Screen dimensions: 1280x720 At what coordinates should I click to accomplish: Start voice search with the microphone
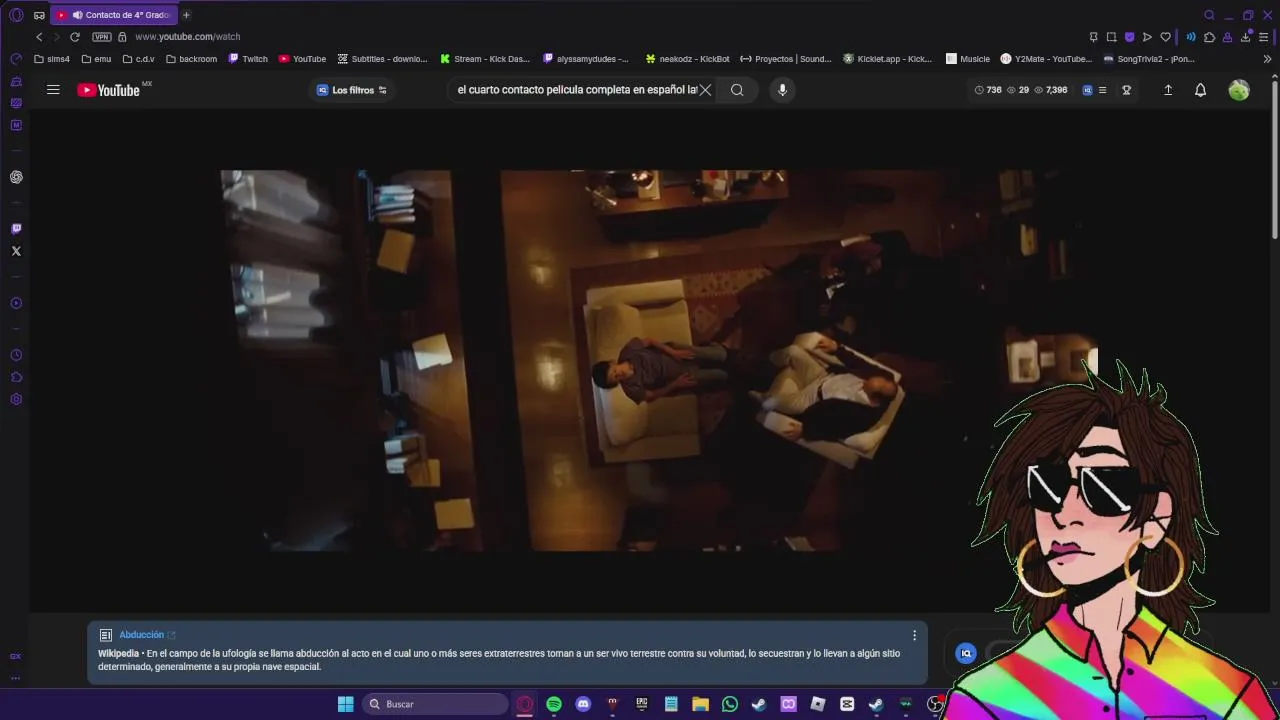point(782,90)
